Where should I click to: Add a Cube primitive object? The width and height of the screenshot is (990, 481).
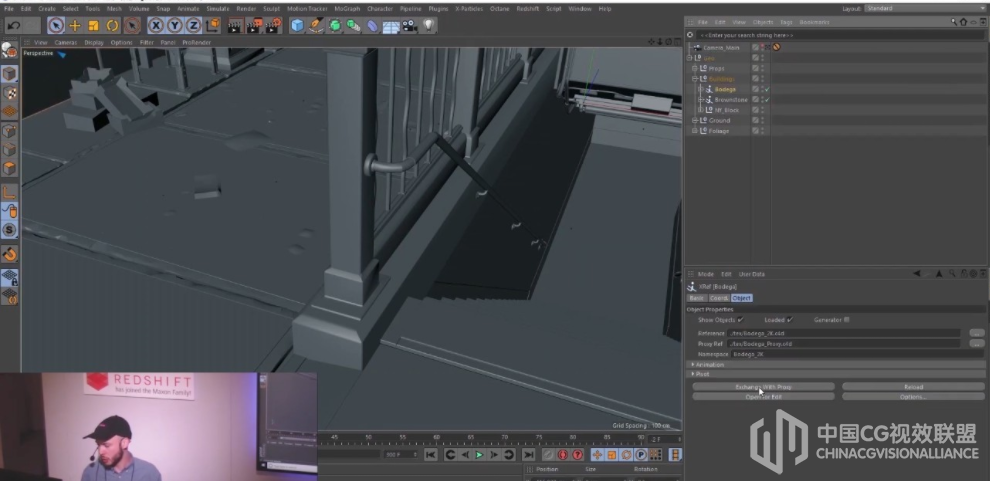click(297, 25)
